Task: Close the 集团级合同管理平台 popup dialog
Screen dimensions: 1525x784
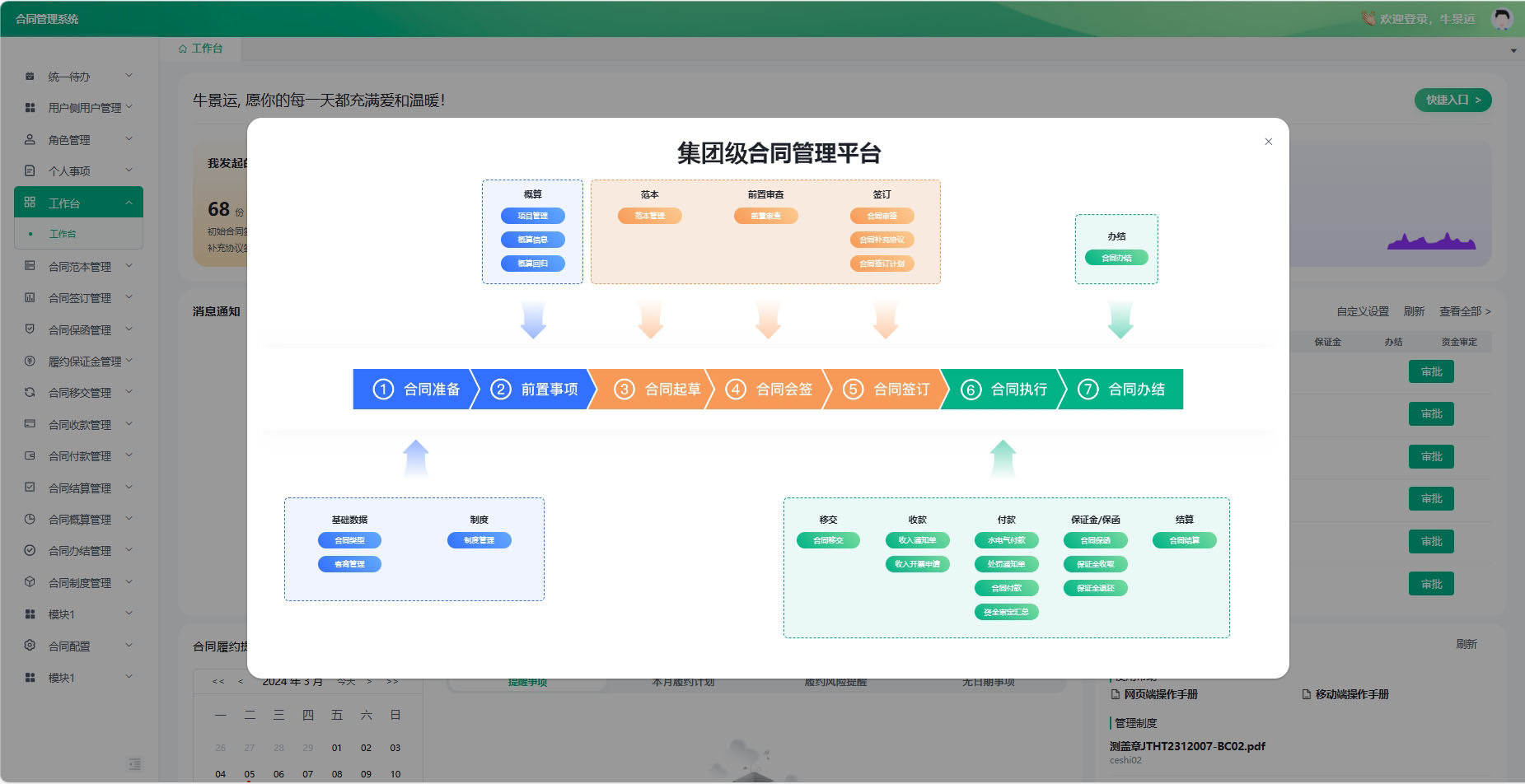Action: click(x=1268, y=142)
